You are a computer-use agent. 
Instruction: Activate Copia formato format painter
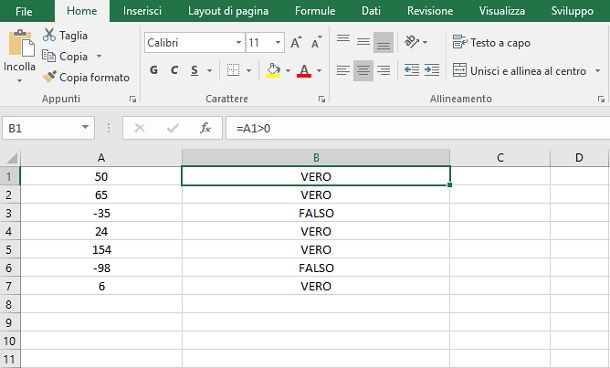pos(86,77)
